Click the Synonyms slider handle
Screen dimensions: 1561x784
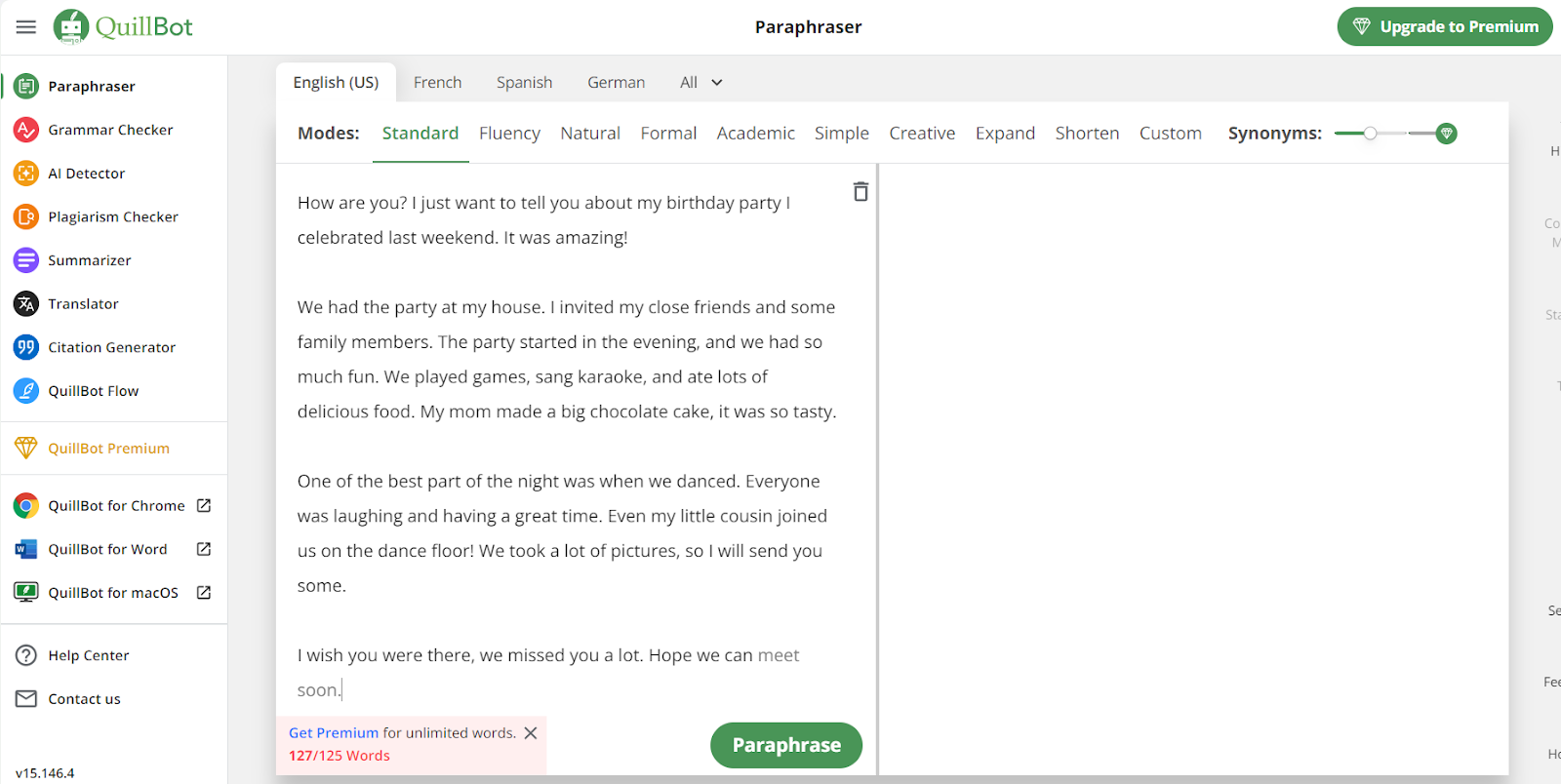1370,134
